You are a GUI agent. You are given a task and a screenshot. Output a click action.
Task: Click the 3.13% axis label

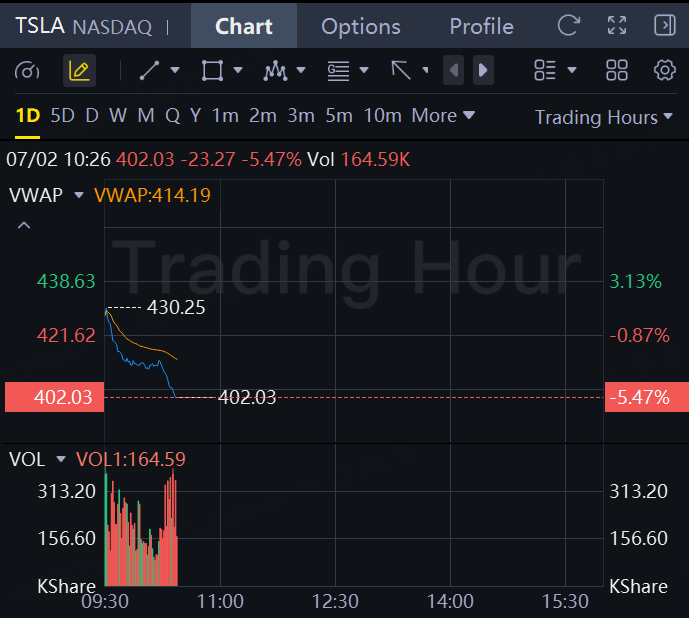point(635,281)
